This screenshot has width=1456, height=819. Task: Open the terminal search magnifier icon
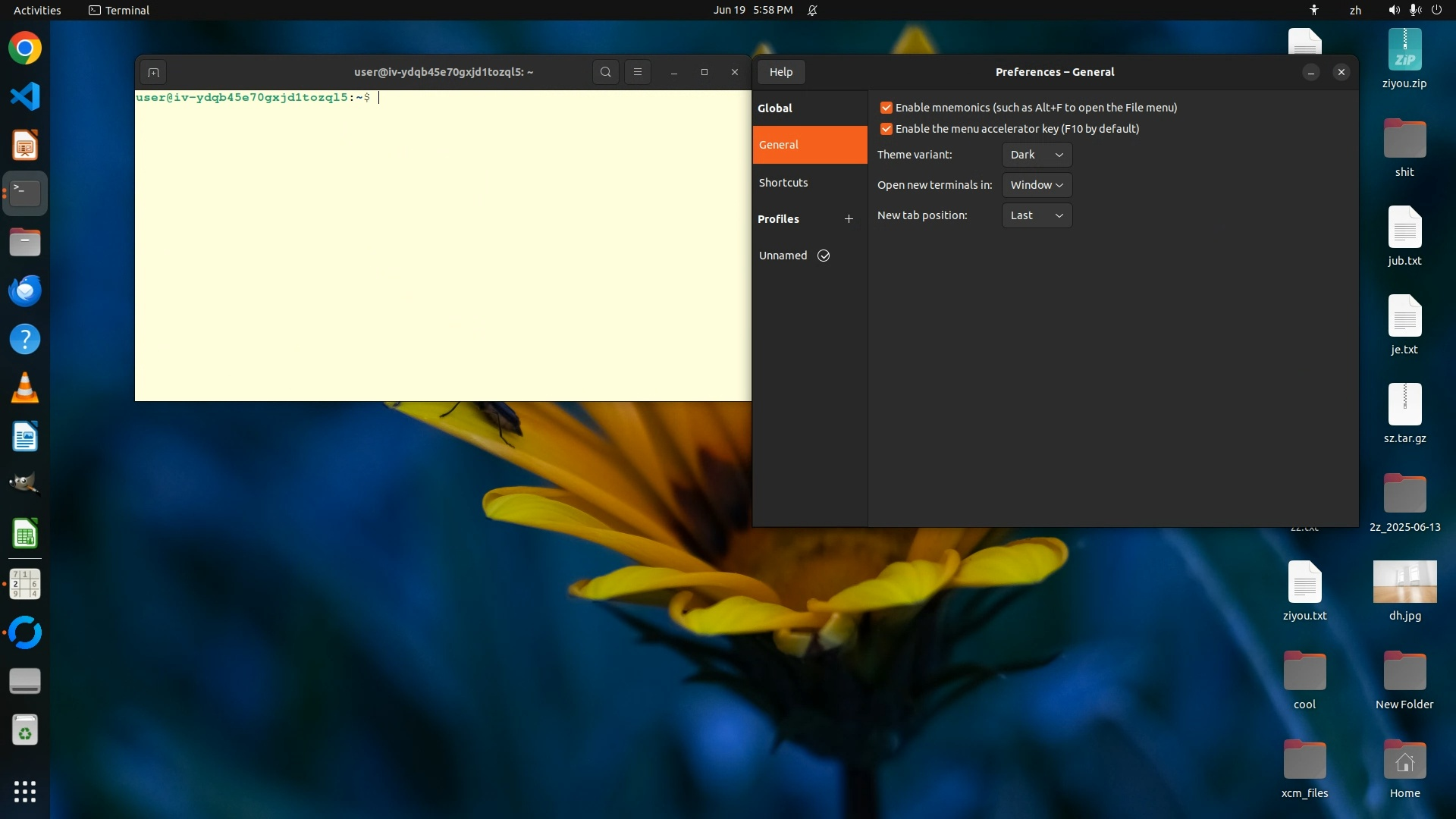[x=605, y=72]
